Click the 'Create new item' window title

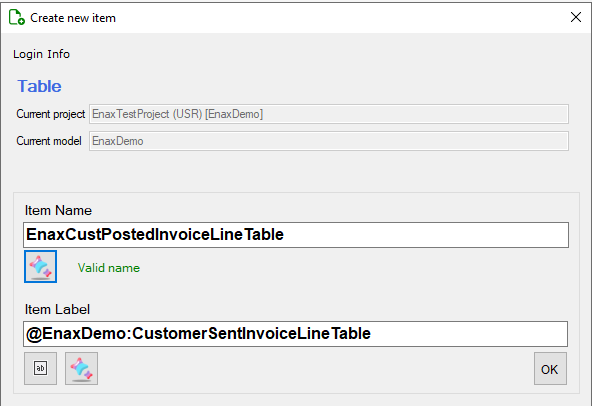pos(73,18)
